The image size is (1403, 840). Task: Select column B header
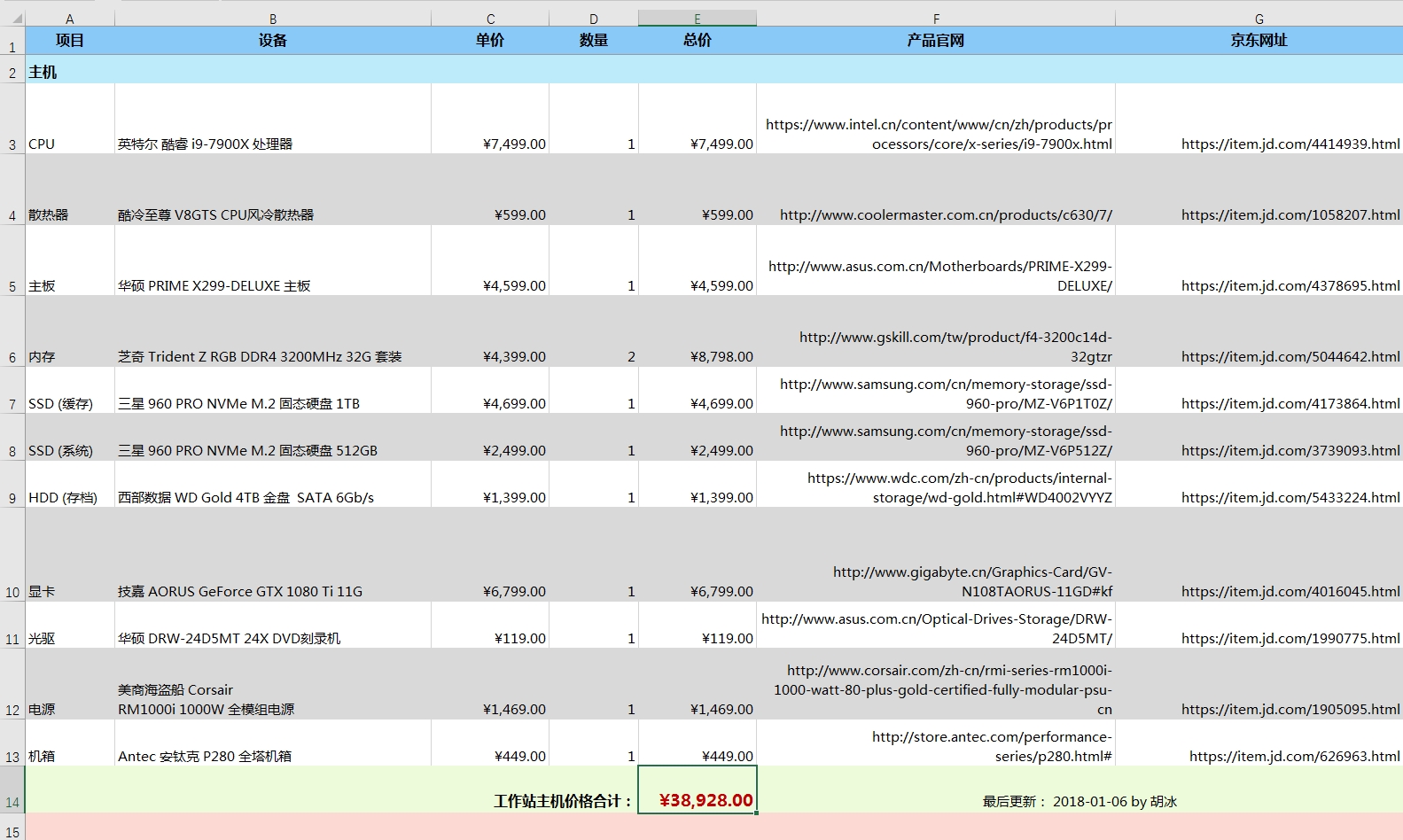tap(272, 19)
